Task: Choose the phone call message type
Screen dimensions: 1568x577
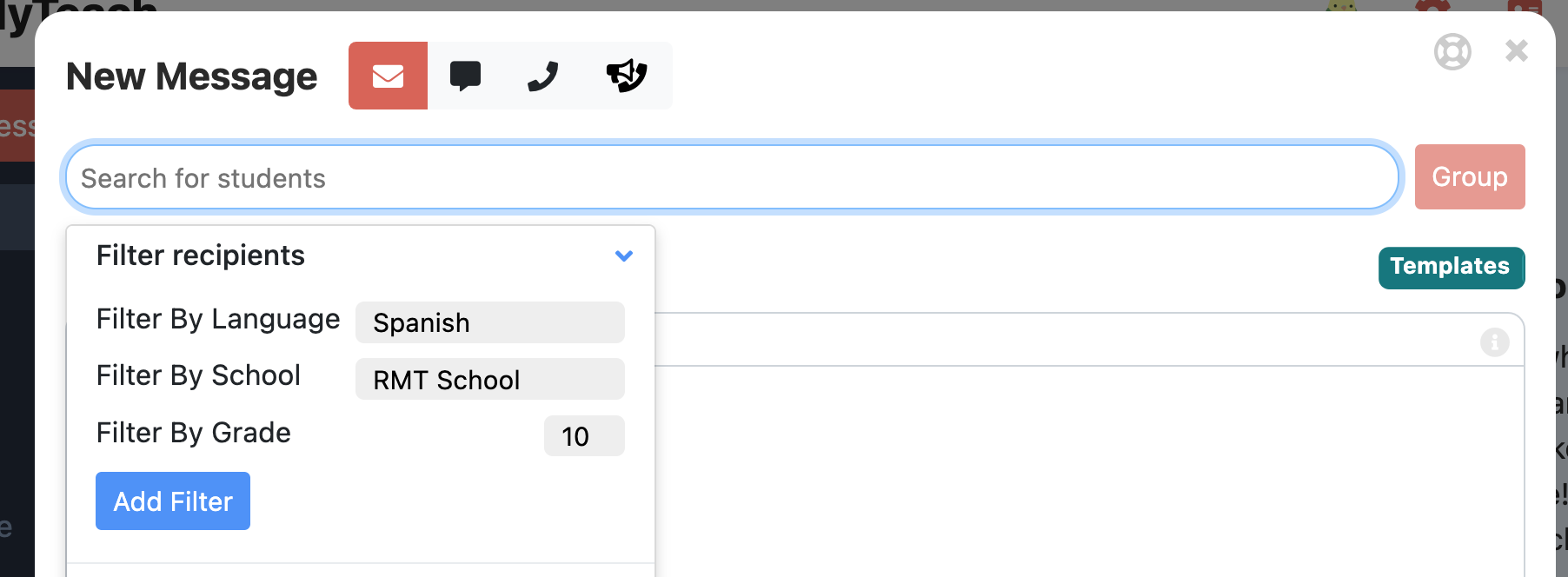Action: coord(542,76)
